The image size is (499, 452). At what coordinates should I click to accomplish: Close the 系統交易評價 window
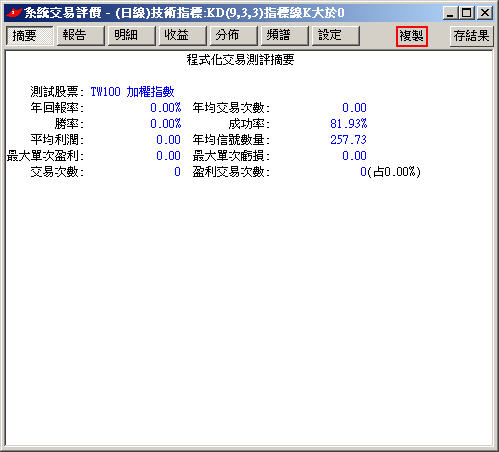[485, 13]
